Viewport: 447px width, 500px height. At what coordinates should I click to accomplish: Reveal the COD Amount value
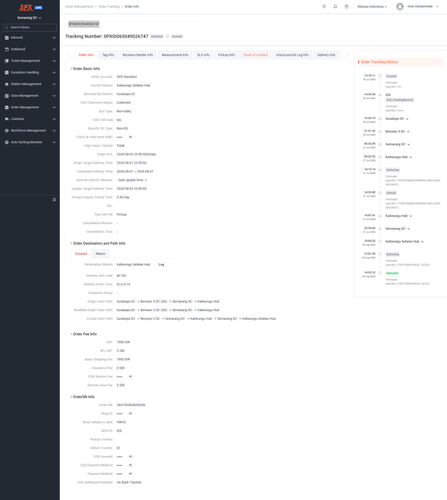130,456
